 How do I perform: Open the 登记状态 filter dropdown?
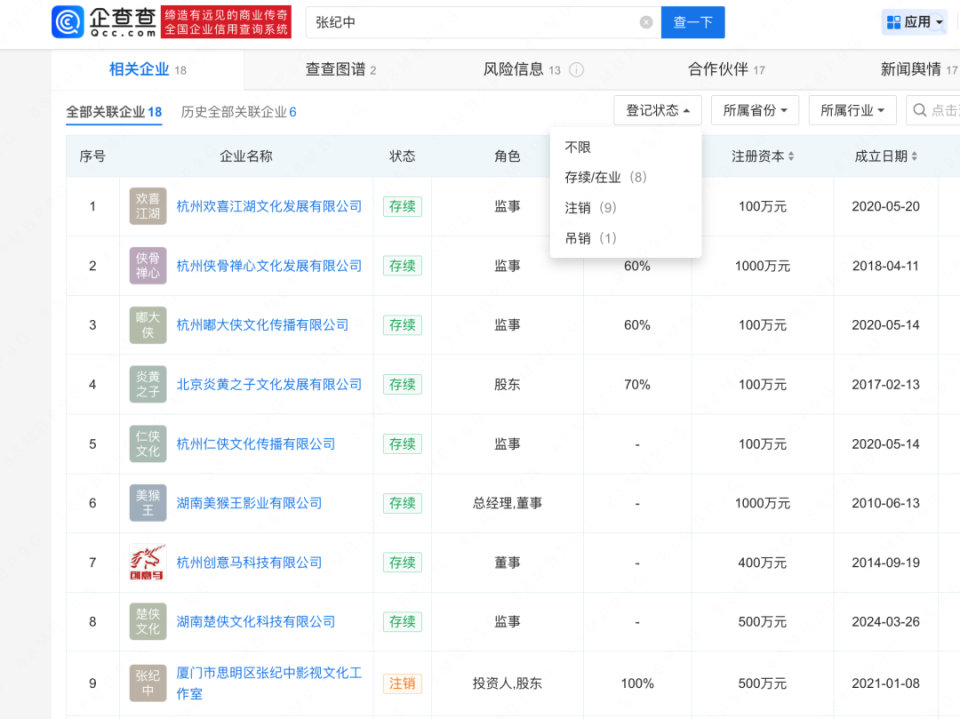click(x=657, y=110)
